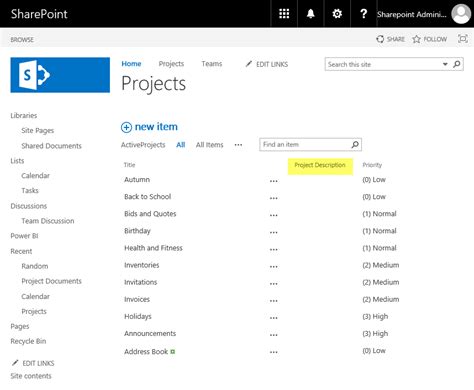
Task: Open Site contents link
Action: pos(31,376)
